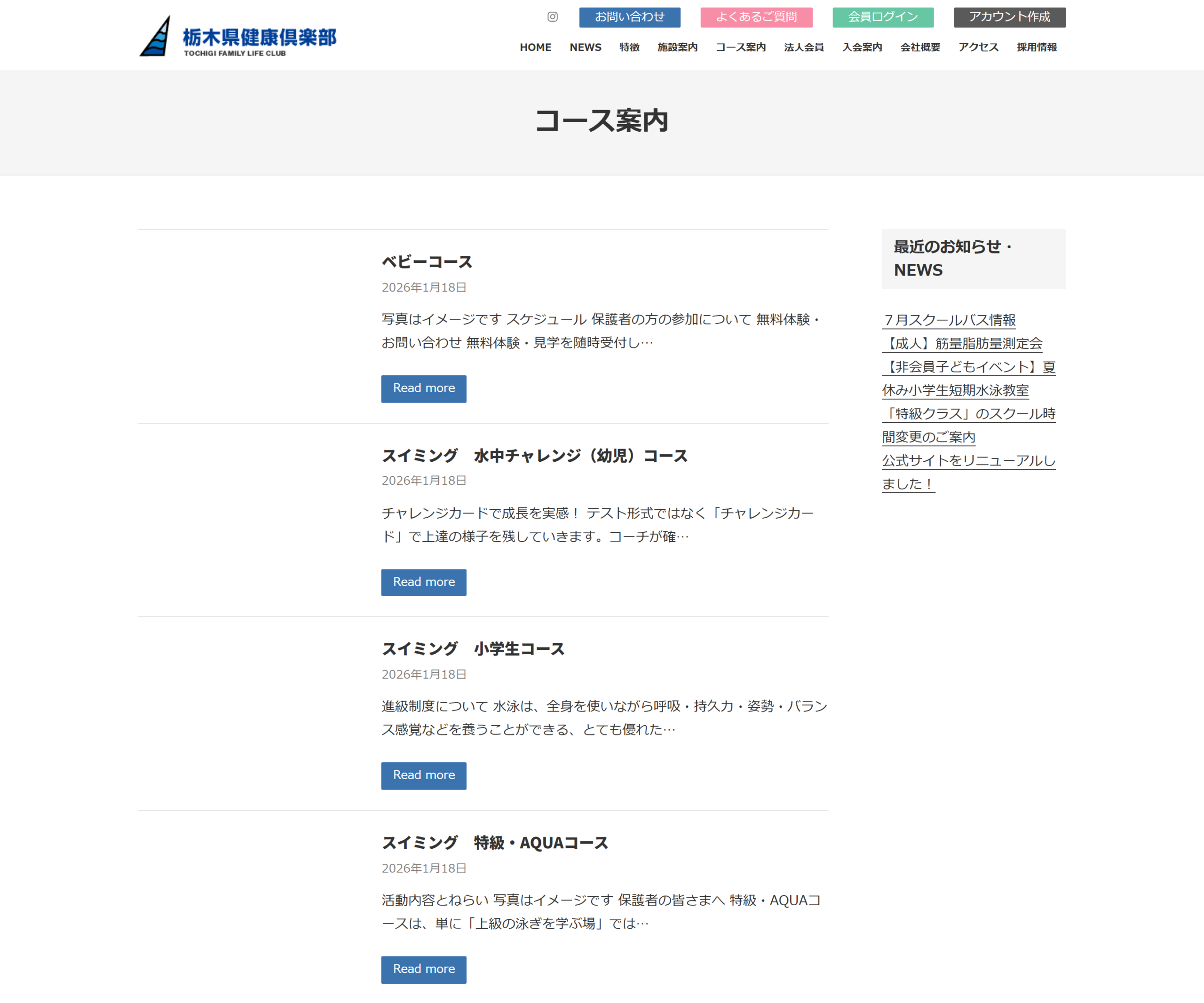Open 法人会員 menu item
Screen dimensions: 1204x1003
coord(804,47)
